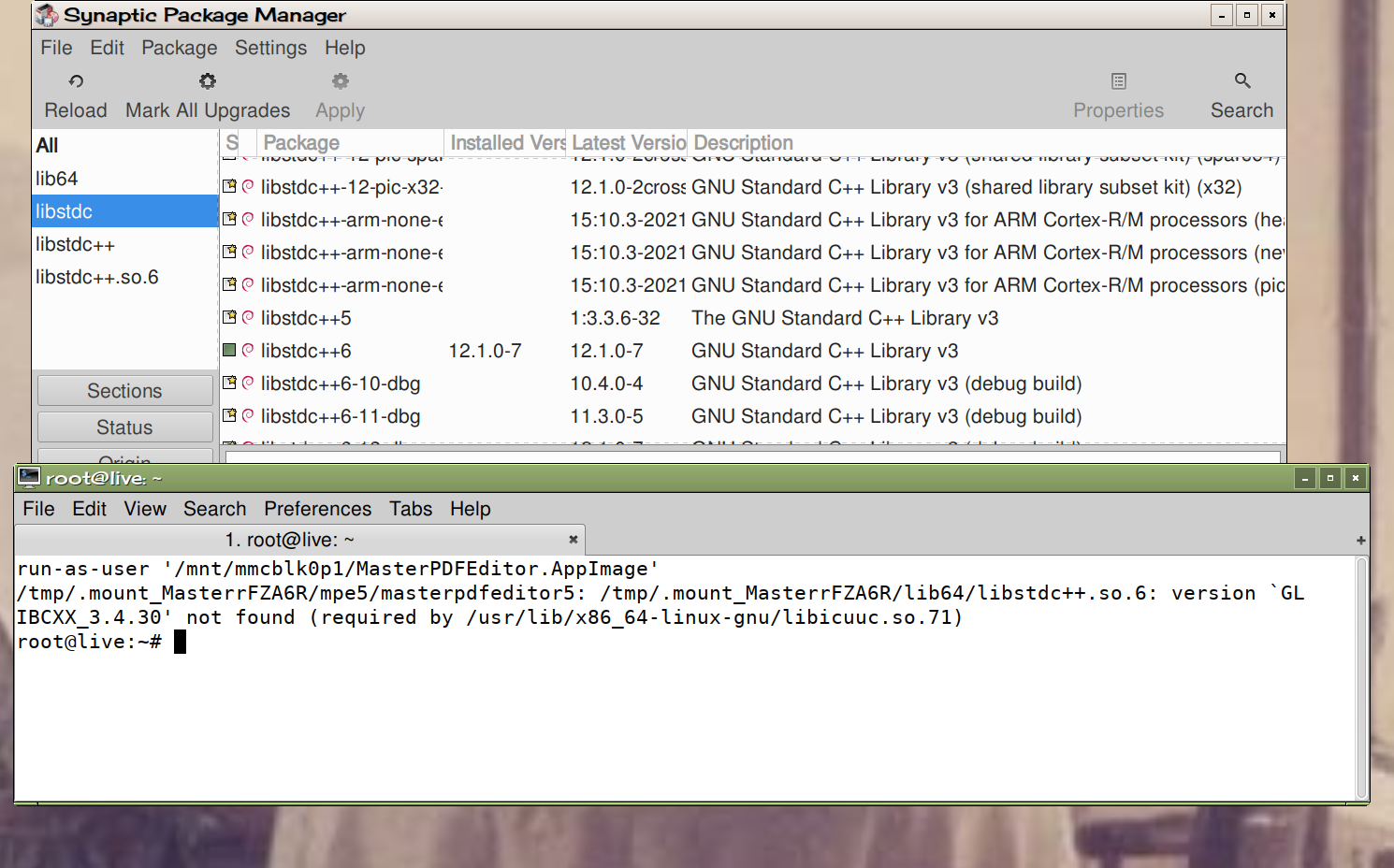Open the terminal Preferences menu

pyautogui.click(x=317, y=509)
